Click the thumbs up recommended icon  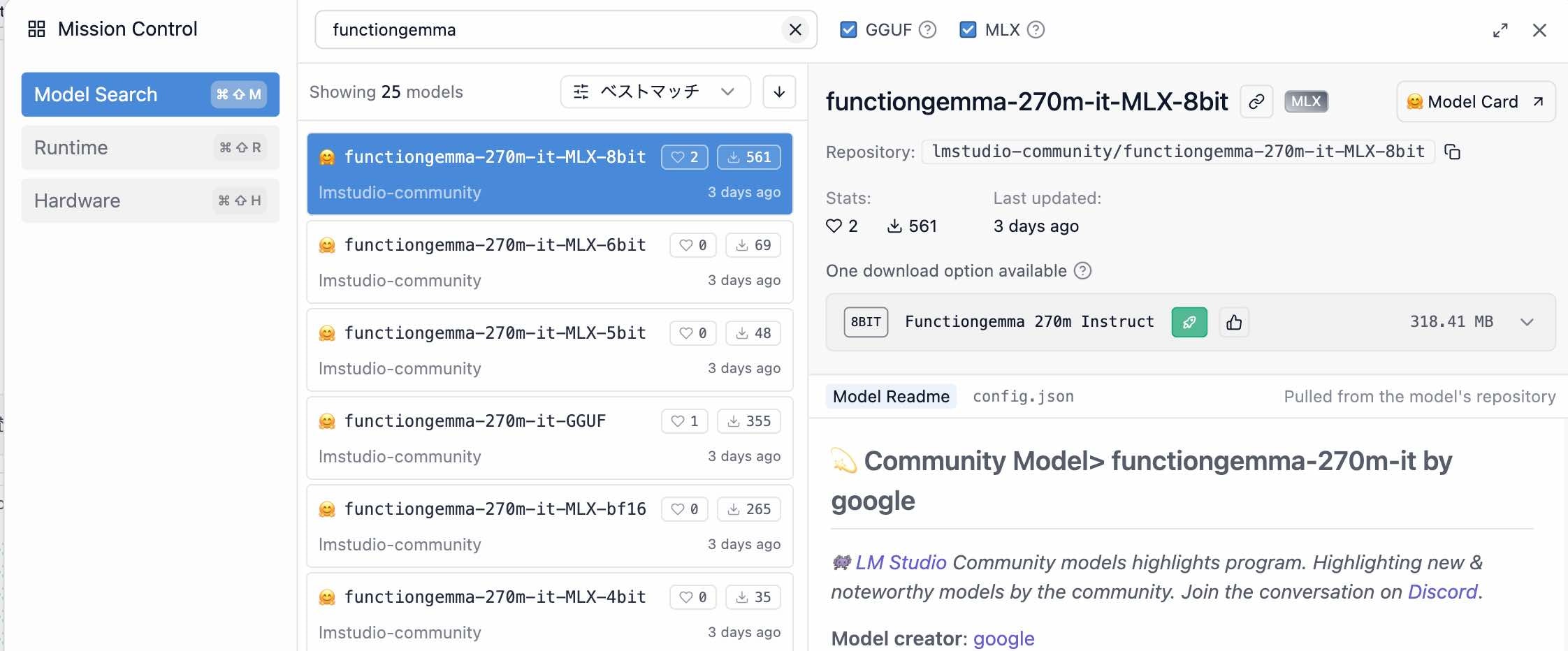[1234, 322]
